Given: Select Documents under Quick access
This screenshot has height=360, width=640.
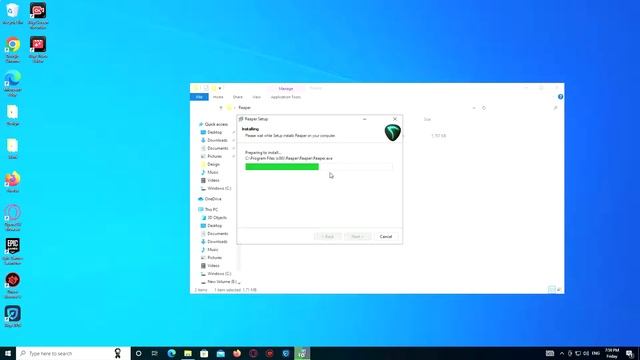Looking at the screenshot, I should 214,148.
